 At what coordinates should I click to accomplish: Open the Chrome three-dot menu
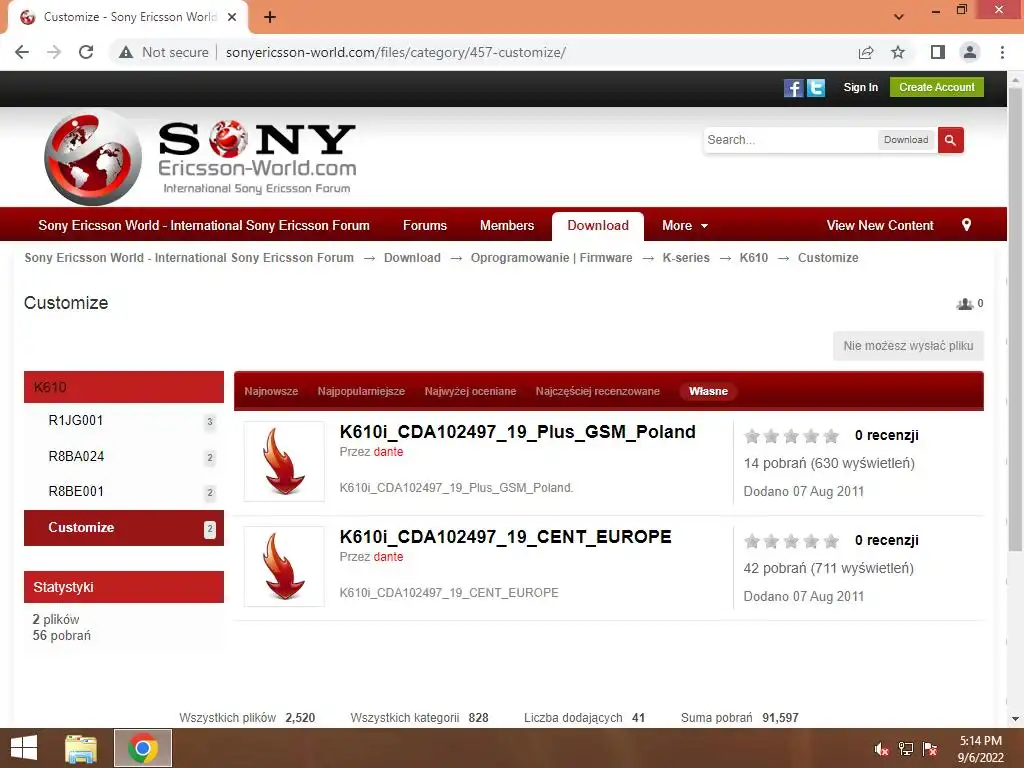1002,52
